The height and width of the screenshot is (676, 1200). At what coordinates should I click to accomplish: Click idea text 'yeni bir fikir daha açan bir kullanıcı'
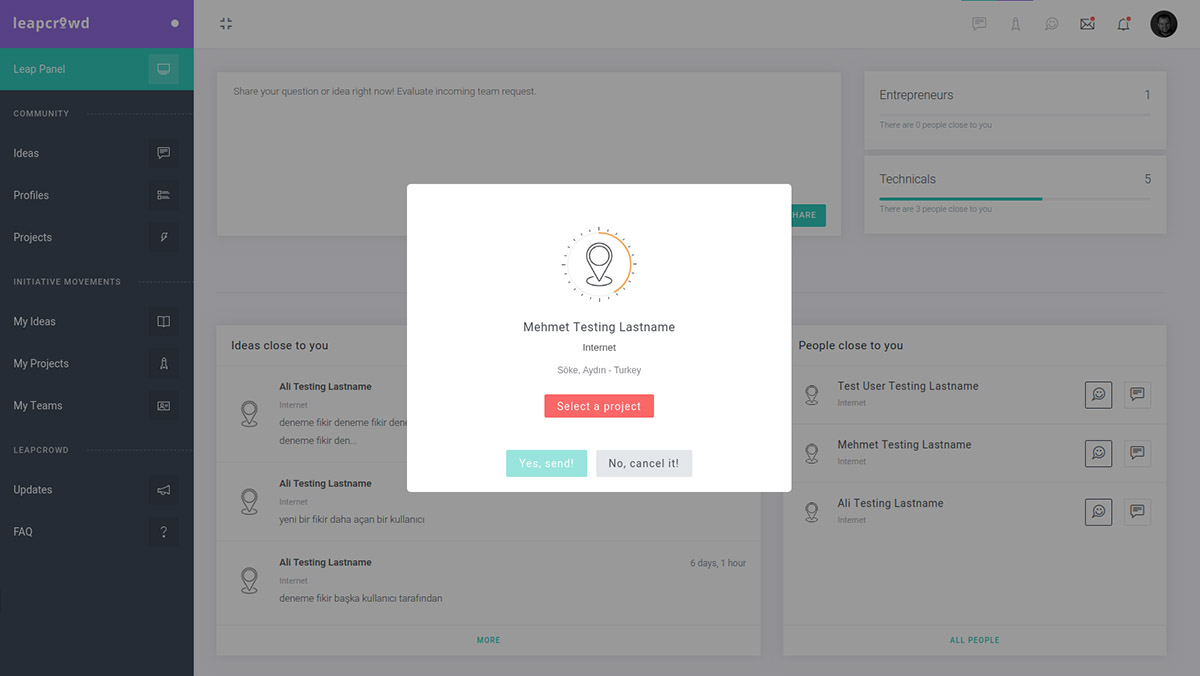352,520
